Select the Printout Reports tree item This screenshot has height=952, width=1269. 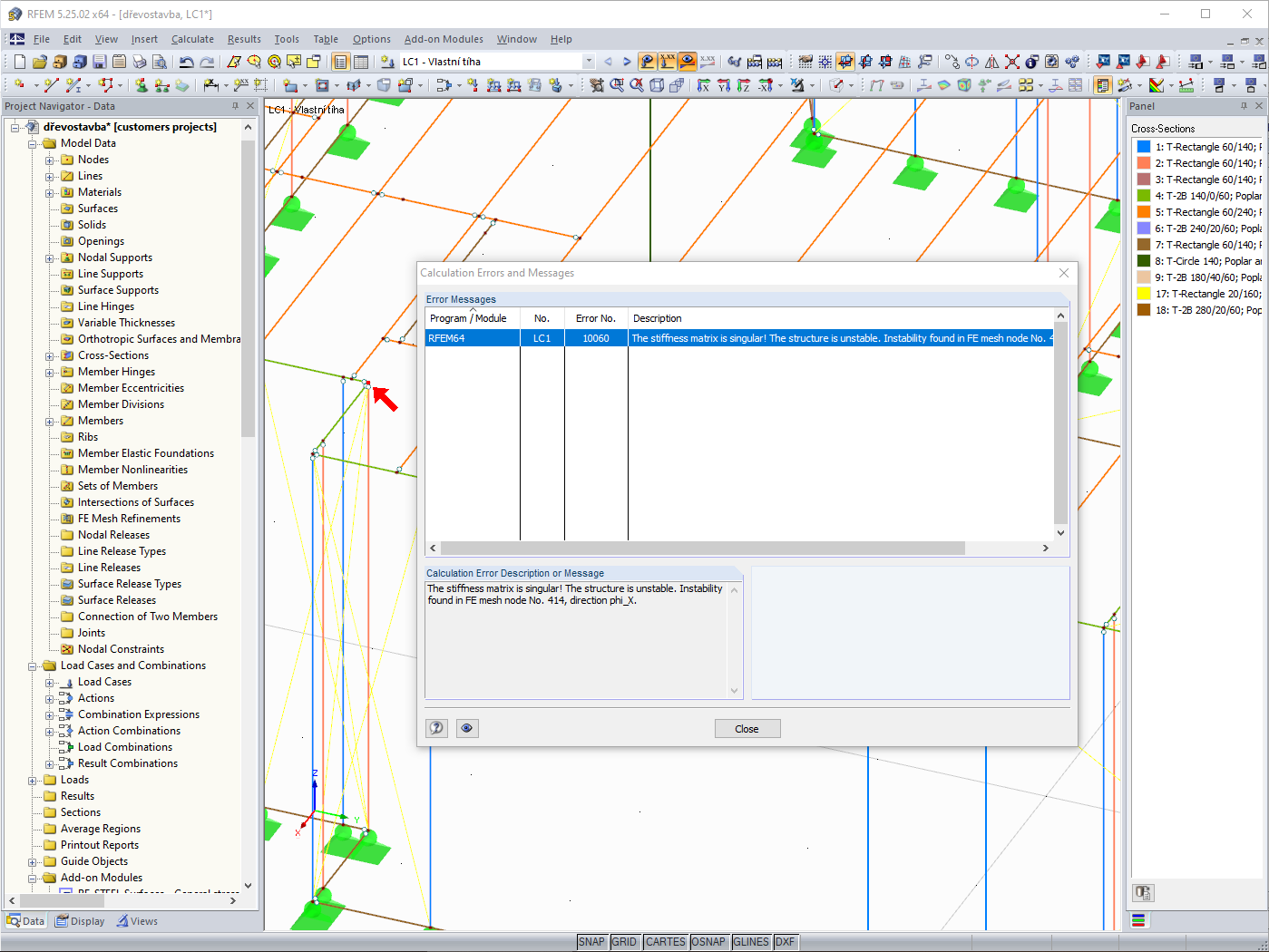click(100, 845)
